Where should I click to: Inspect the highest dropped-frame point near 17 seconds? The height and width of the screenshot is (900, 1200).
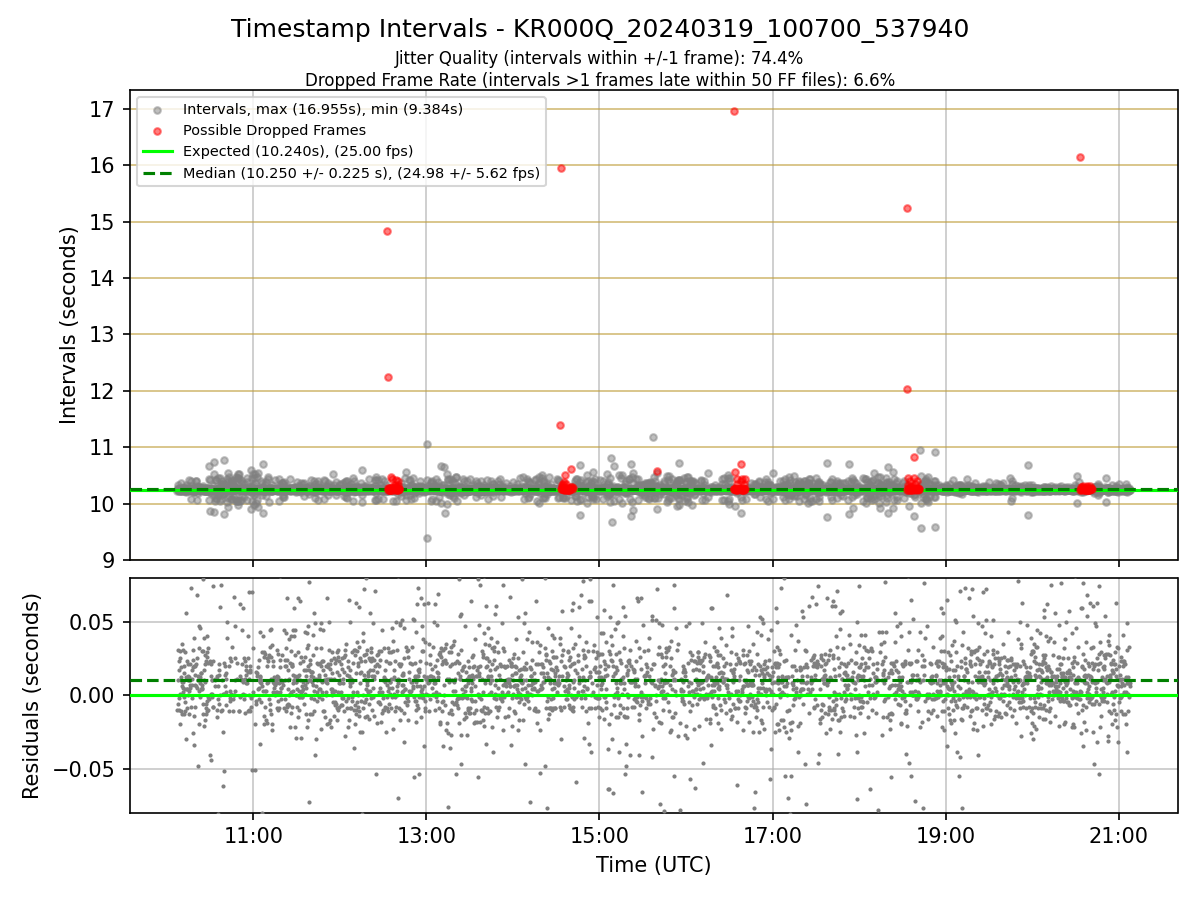tap(734, 111)
